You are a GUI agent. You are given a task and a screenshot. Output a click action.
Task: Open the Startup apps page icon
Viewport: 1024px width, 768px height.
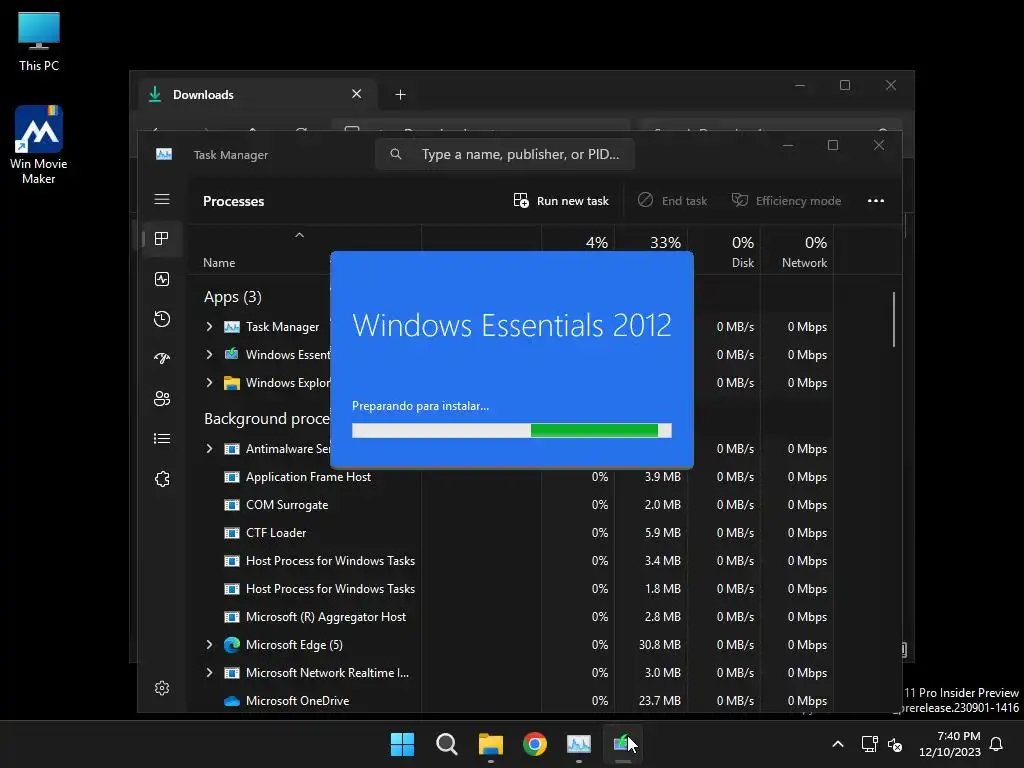click(x=162, y=359)
